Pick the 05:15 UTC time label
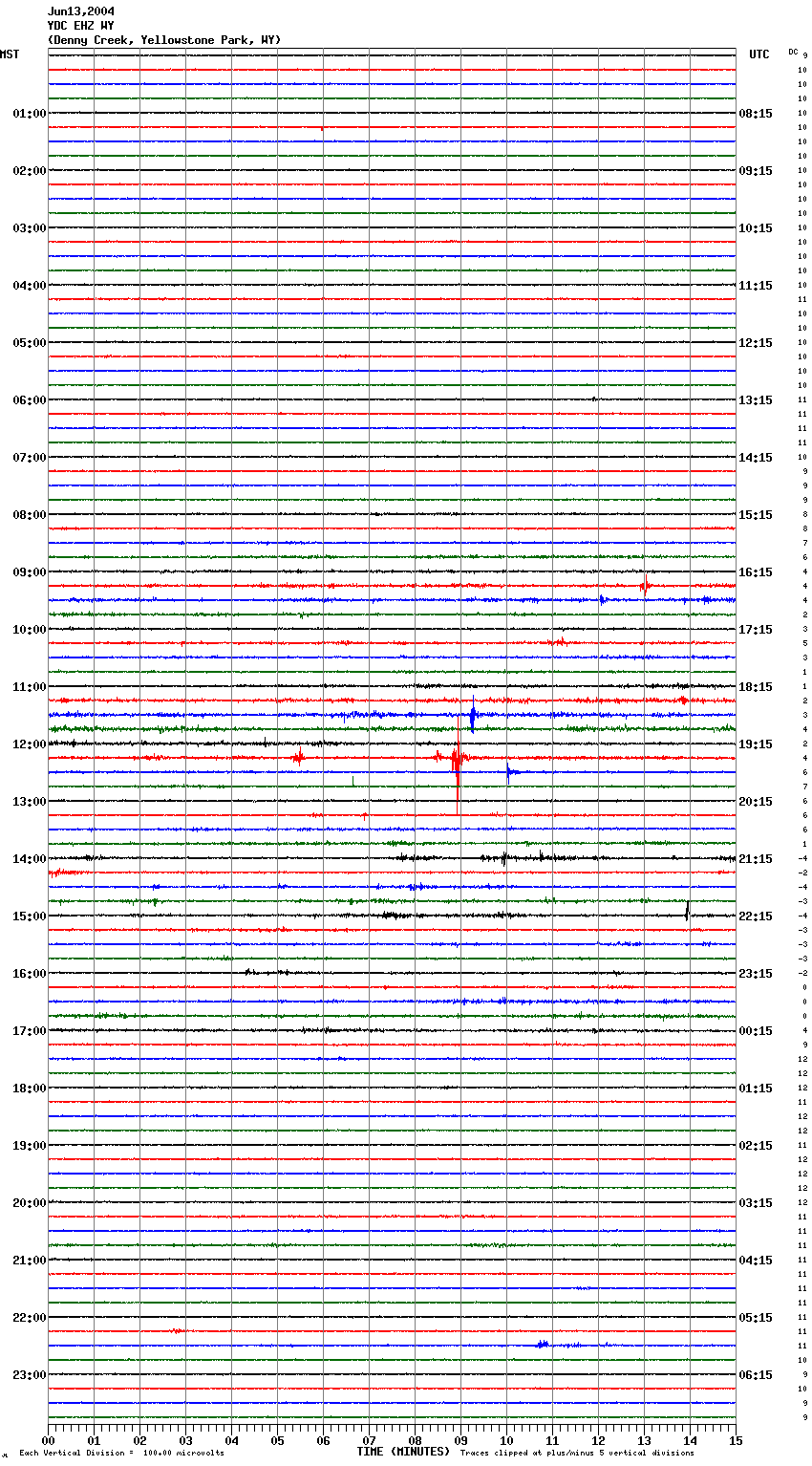 (756, 1318)
